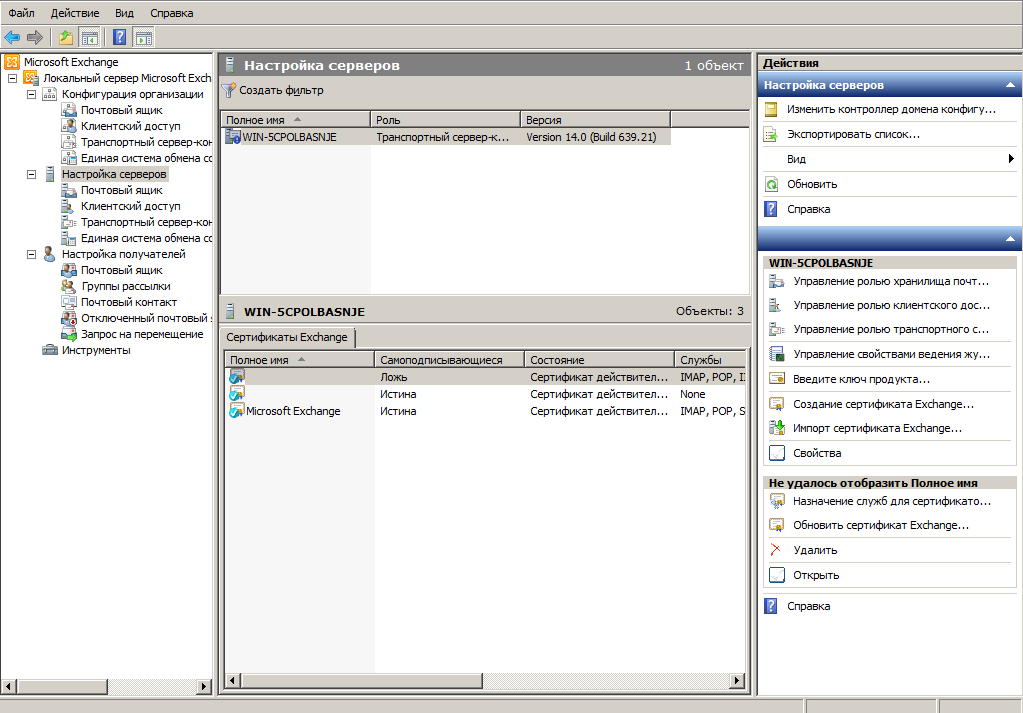Click the Import Exchange certificate icon

click(x=776, y=428)
